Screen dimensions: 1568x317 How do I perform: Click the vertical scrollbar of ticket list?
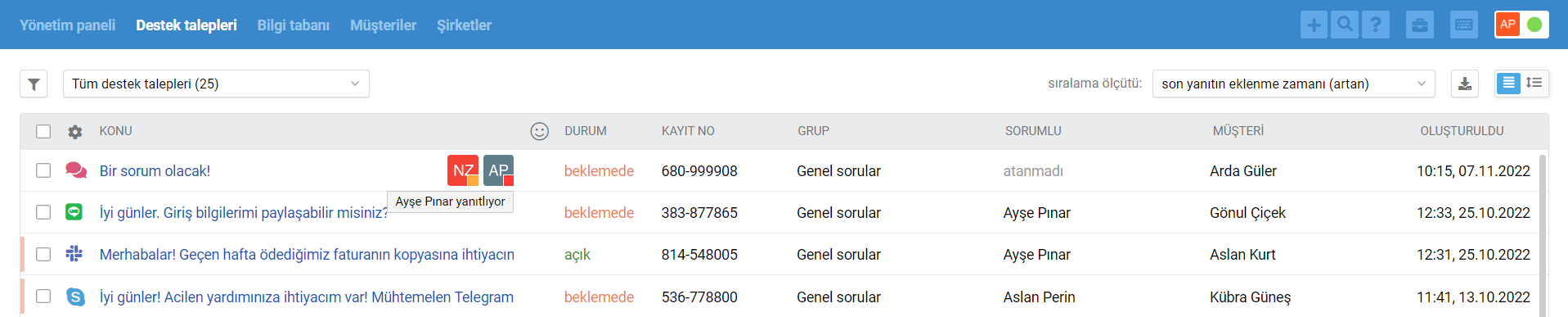point(1543,233)
